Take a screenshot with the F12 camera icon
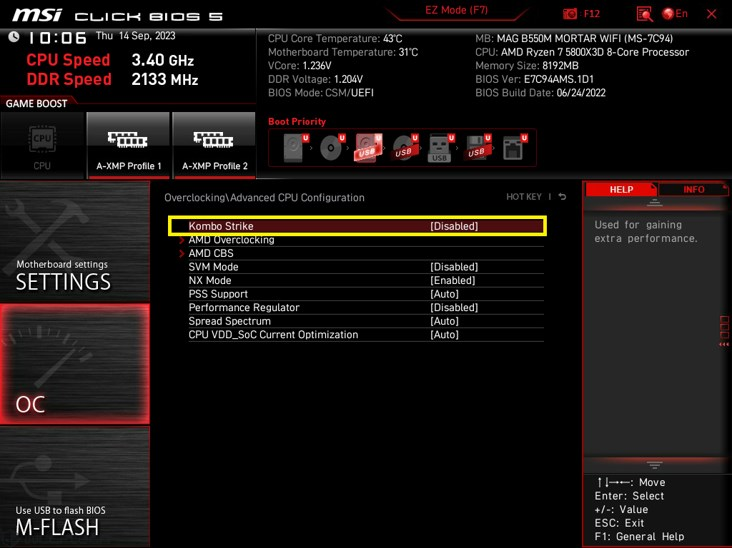 [x=570, y=14]
